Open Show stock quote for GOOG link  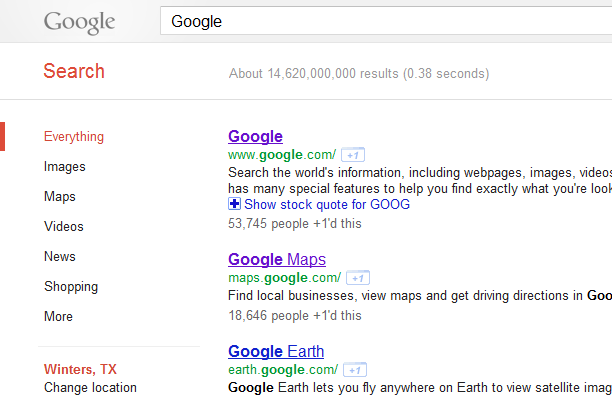(327, 204)
